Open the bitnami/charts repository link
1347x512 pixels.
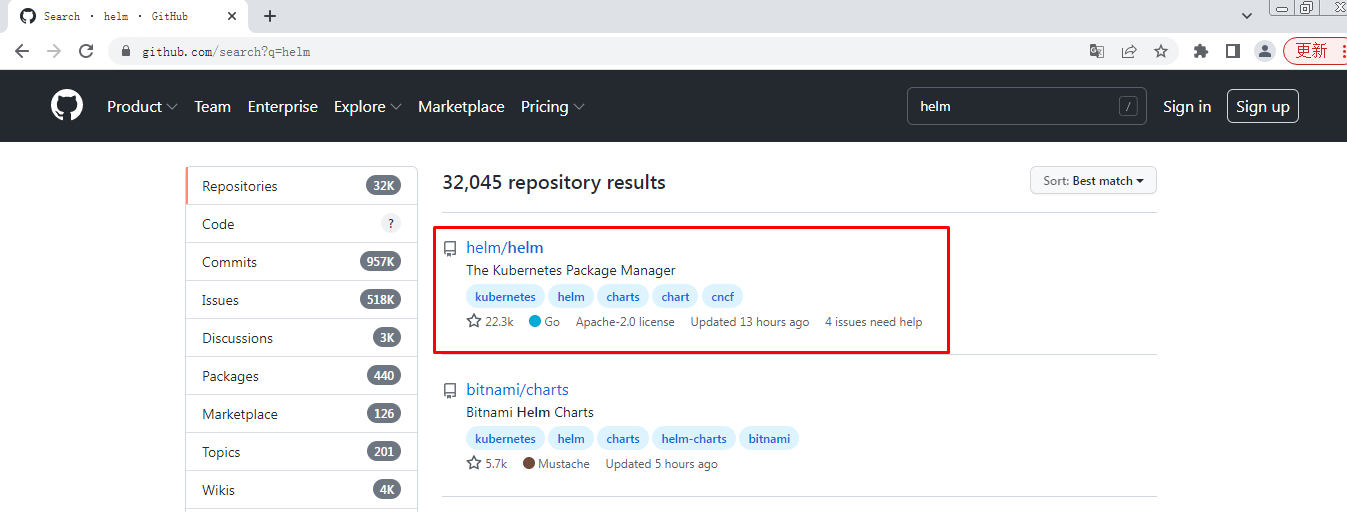[x=517, y=390]
